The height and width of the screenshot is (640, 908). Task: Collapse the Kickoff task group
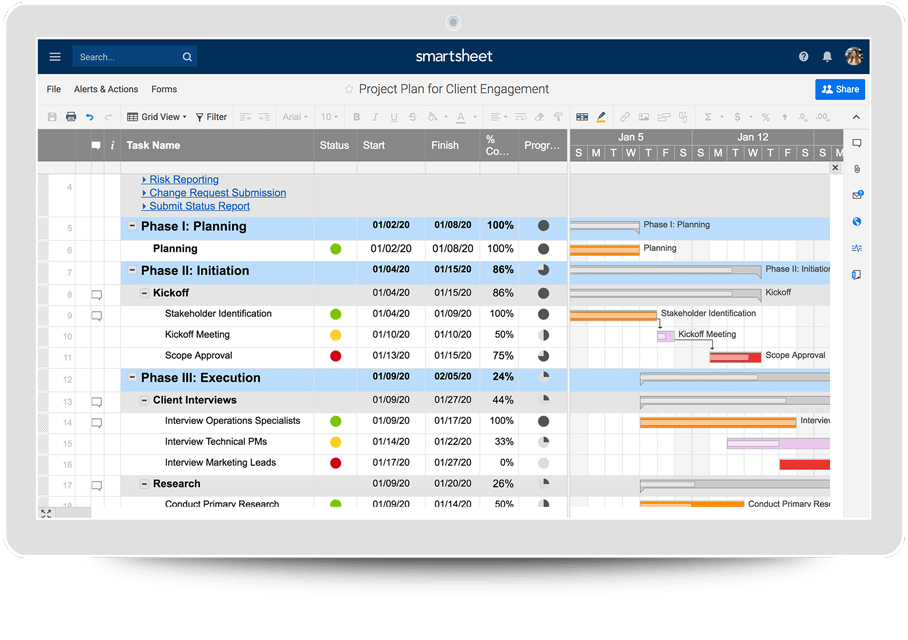145,292
